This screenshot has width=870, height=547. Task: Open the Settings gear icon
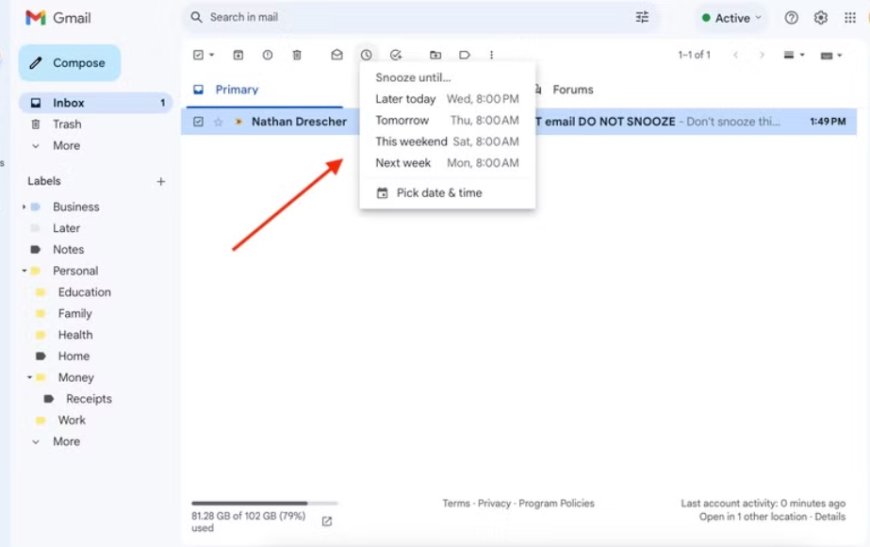(821, 18)
